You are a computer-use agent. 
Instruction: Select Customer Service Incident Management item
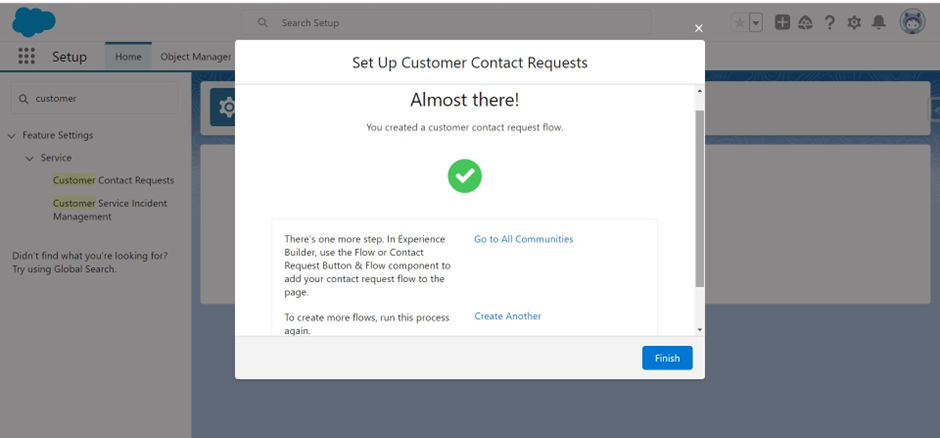coord(110,210)
